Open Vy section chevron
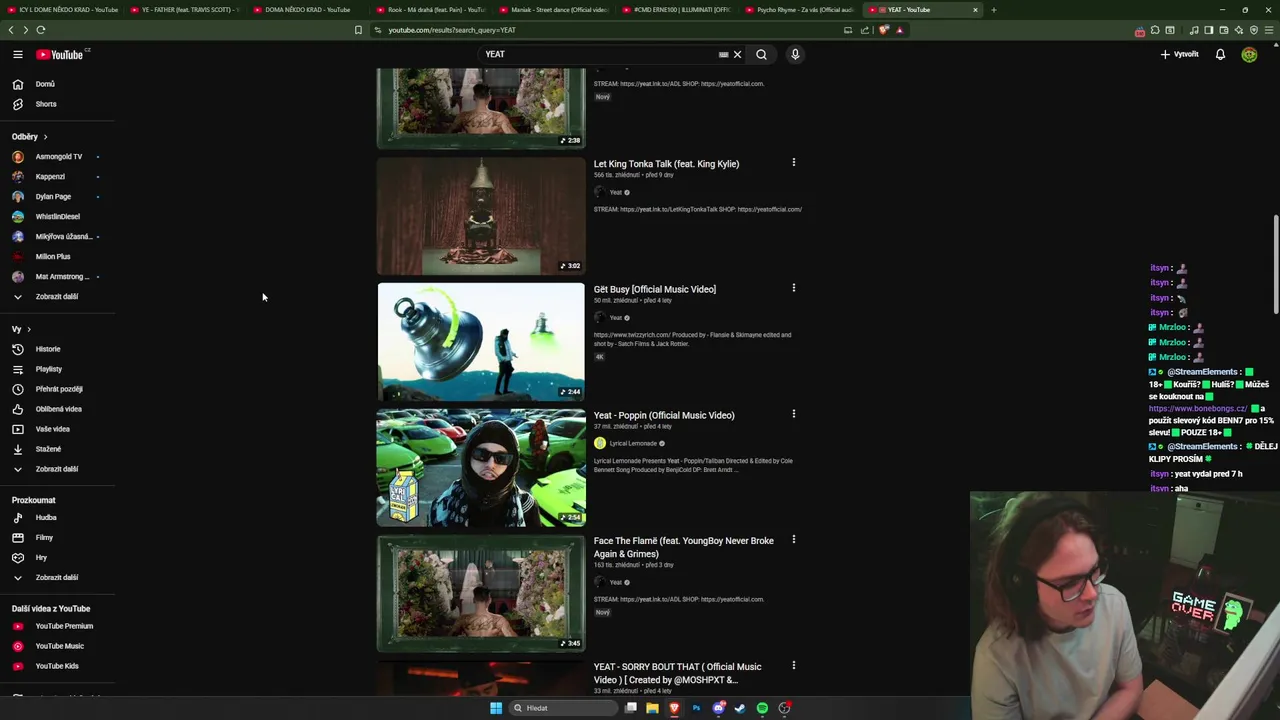Screen dimensions: 1280x720 28,329
